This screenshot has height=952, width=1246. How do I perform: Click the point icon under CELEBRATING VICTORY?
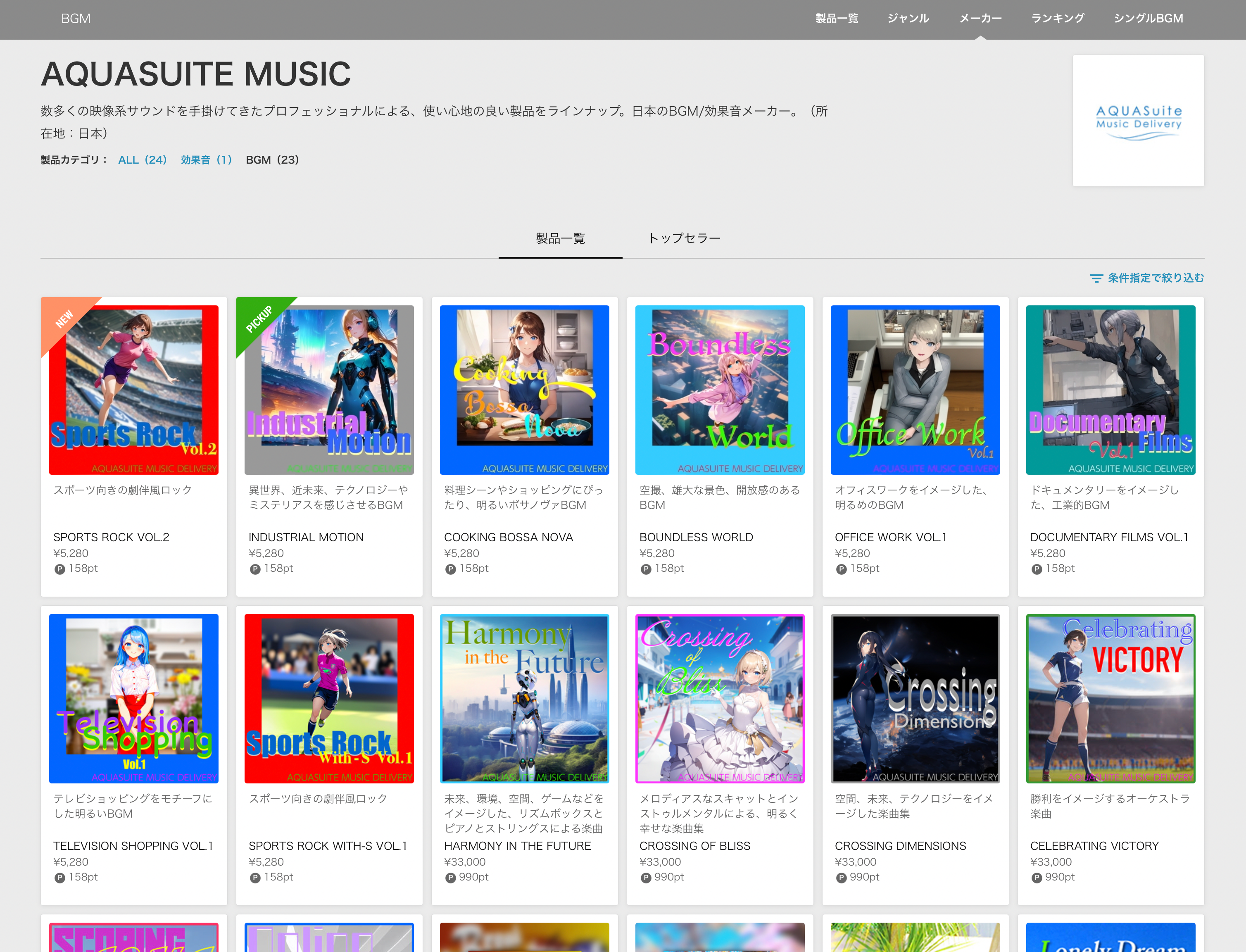(1037, 878)
